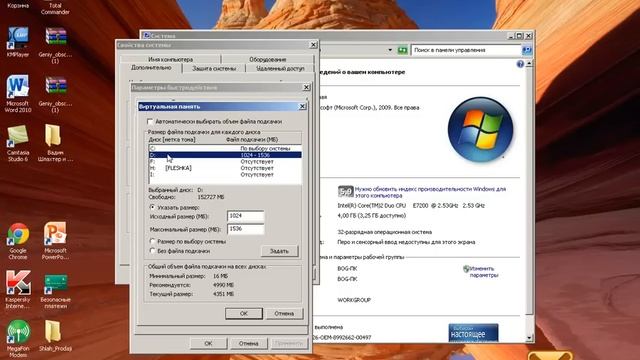Viewport: 640px width, 360px height.
Task: Open Total Commander desktop shortcut
Action: tap(55, 8)
